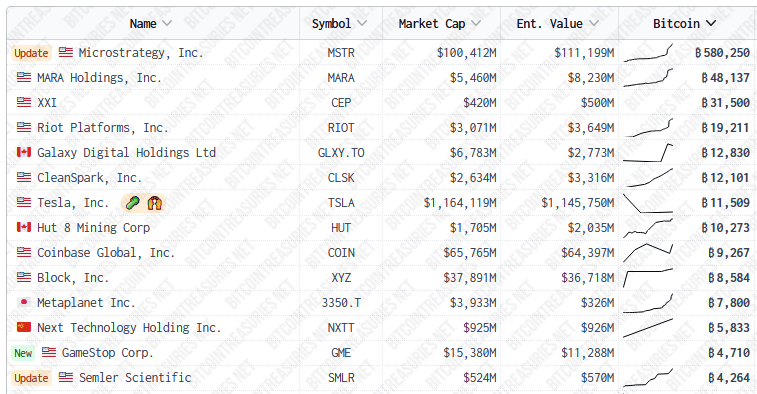757x394 pixels.
Task: Click China flag beside Next Technology Holding
Action: click(x=24, y=327)
